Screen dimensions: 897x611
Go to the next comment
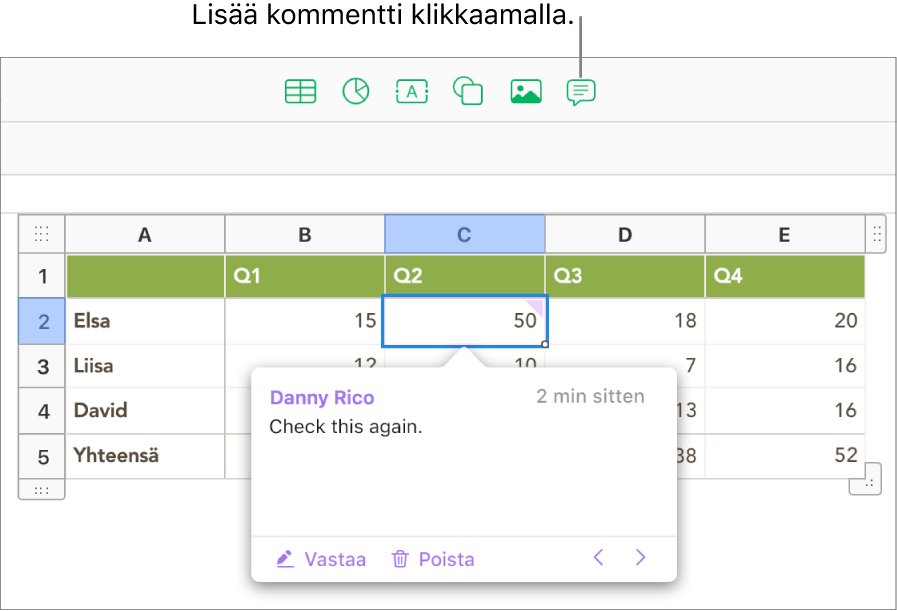(x=642, y=558)
